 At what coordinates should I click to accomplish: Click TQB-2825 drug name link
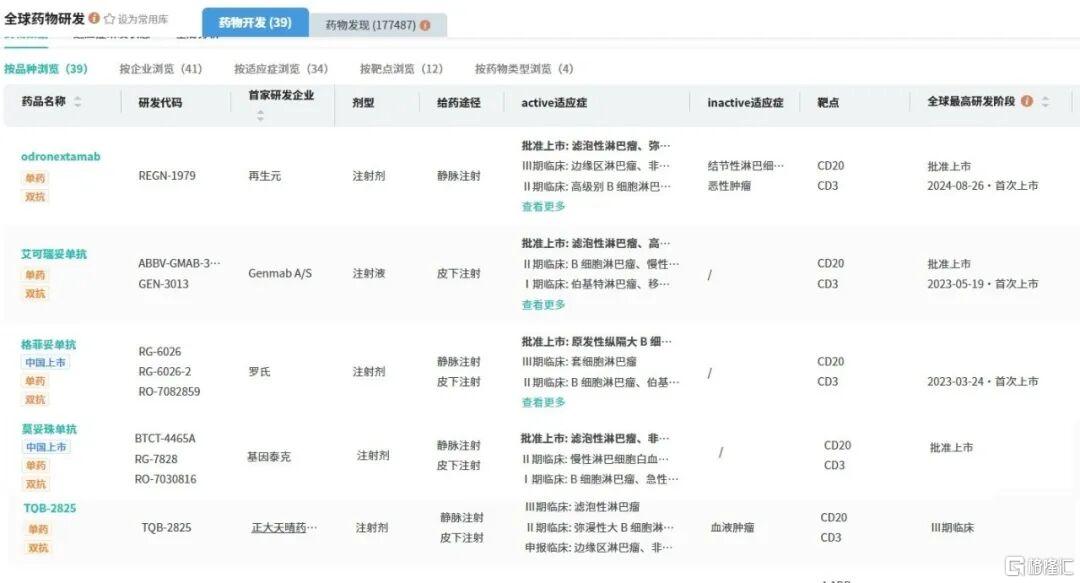[50, 508]
